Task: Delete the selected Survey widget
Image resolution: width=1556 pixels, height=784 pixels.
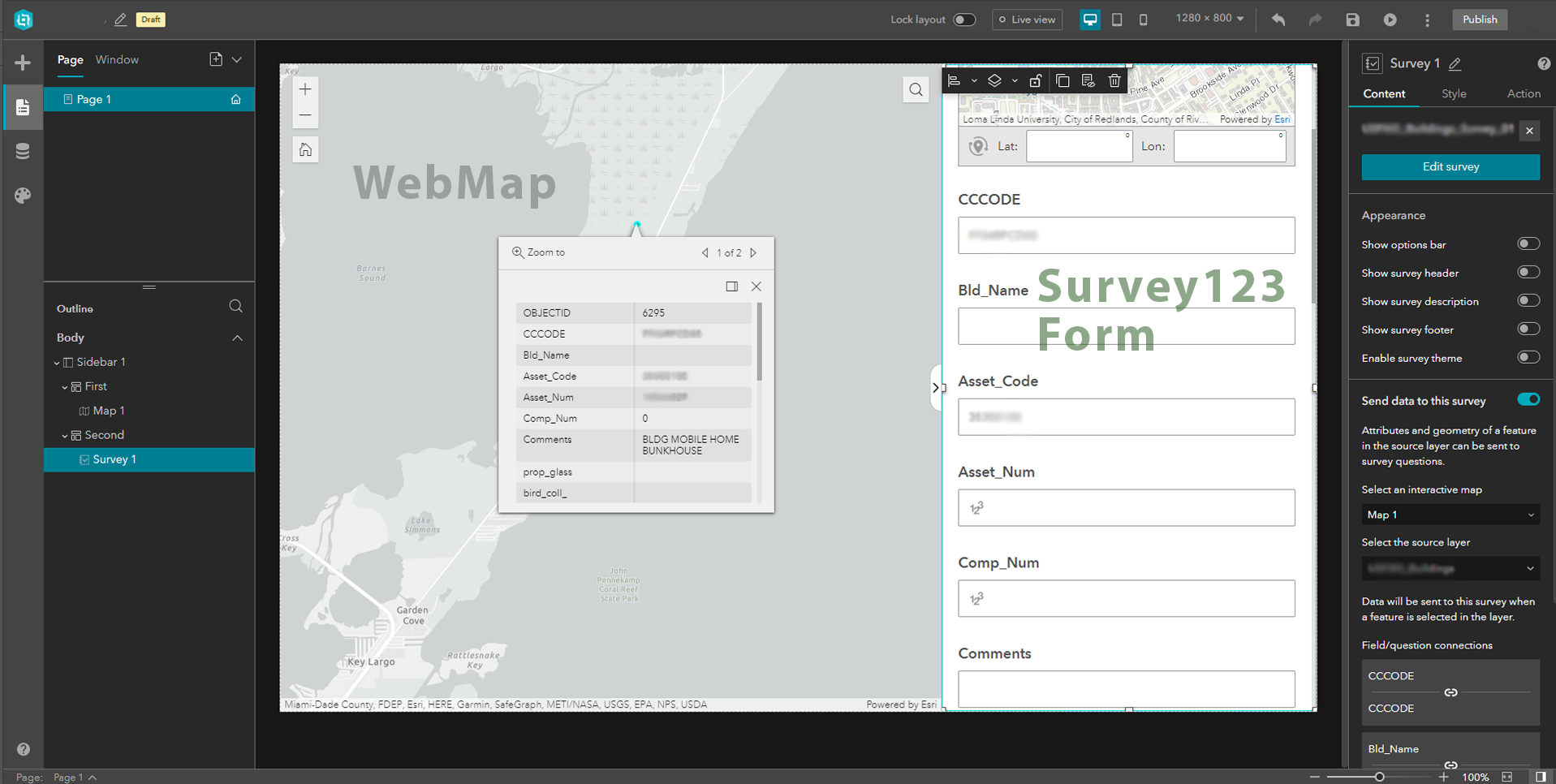Action: (x=1114, y=80)
